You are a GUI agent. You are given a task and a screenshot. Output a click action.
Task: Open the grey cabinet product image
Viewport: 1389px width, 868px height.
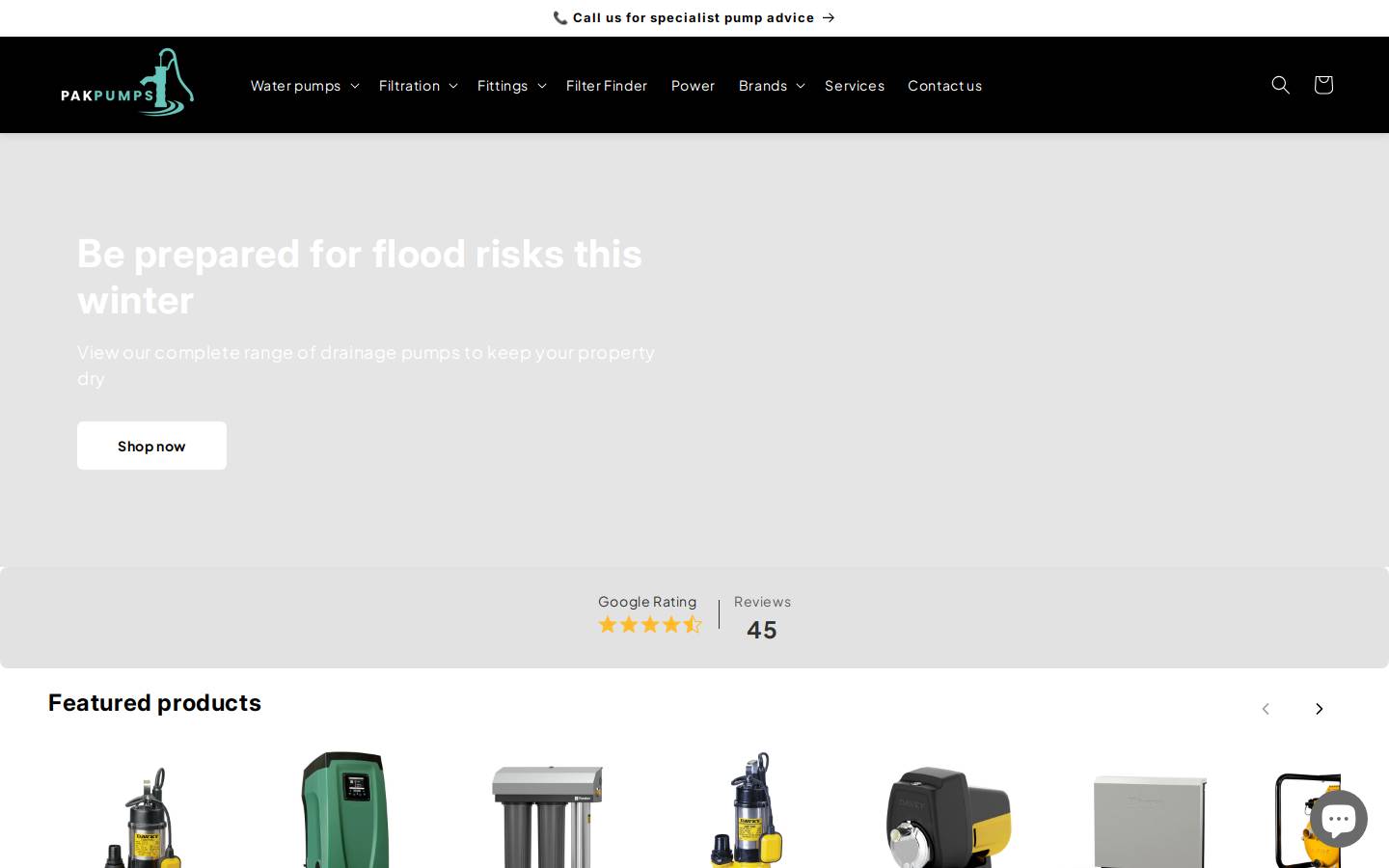tap(1150, 822)
